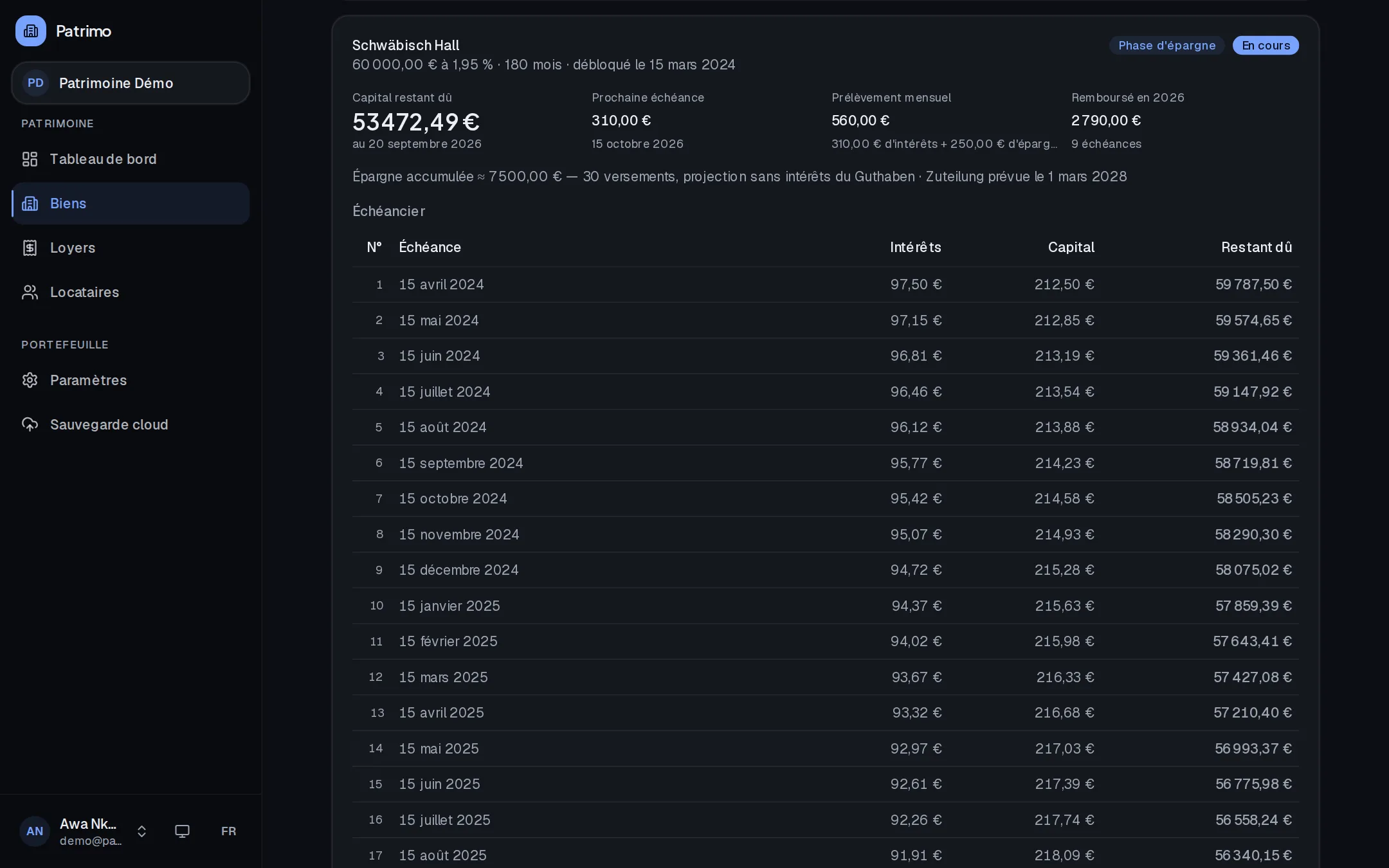Click the 53 472,49 € remaining capital
This screenshot has width=1389, height=868.
pyautogui.click(x=416, y=122)
